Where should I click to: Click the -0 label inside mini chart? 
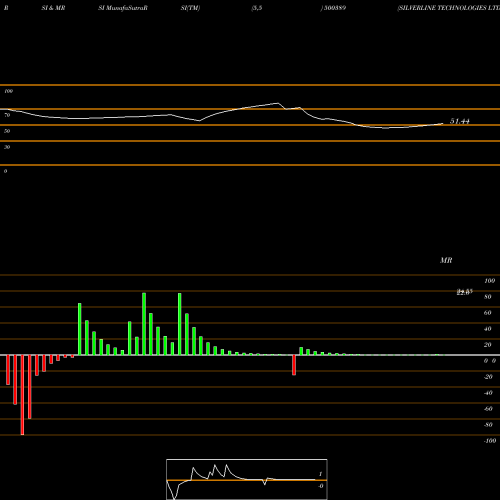(x=321, y=486)
